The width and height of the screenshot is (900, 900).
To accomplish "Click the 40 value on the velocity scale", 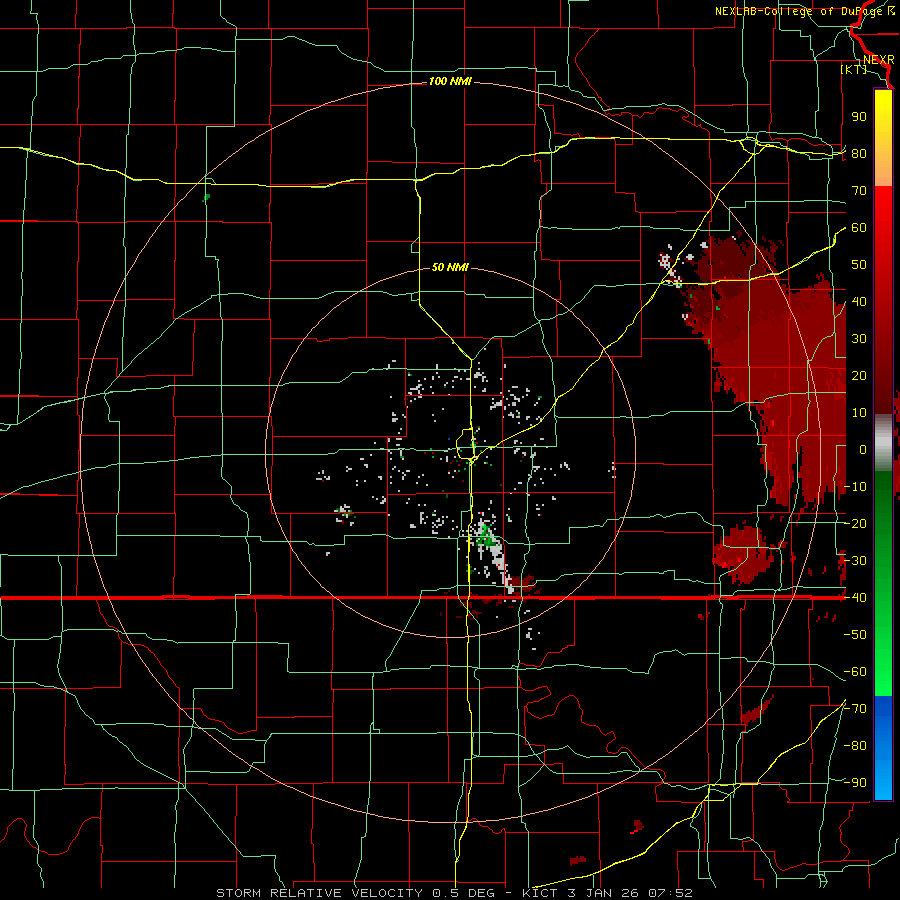I will click(859, 302).
